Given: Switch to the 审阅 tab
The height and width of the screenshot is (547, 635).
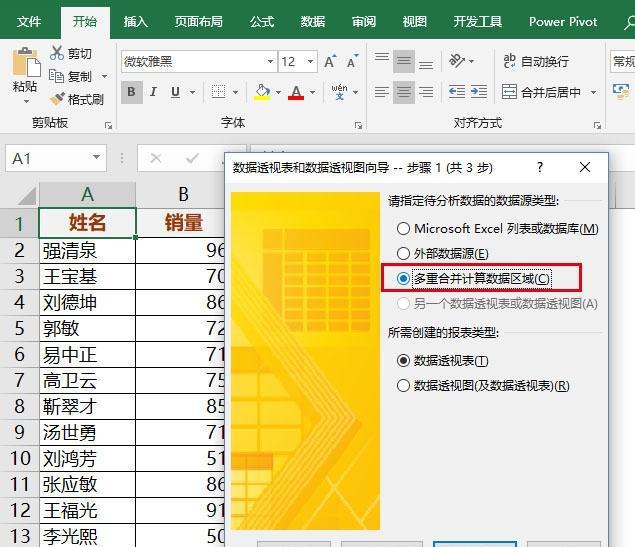Looking at the screenshot, I should pos(364,21).
